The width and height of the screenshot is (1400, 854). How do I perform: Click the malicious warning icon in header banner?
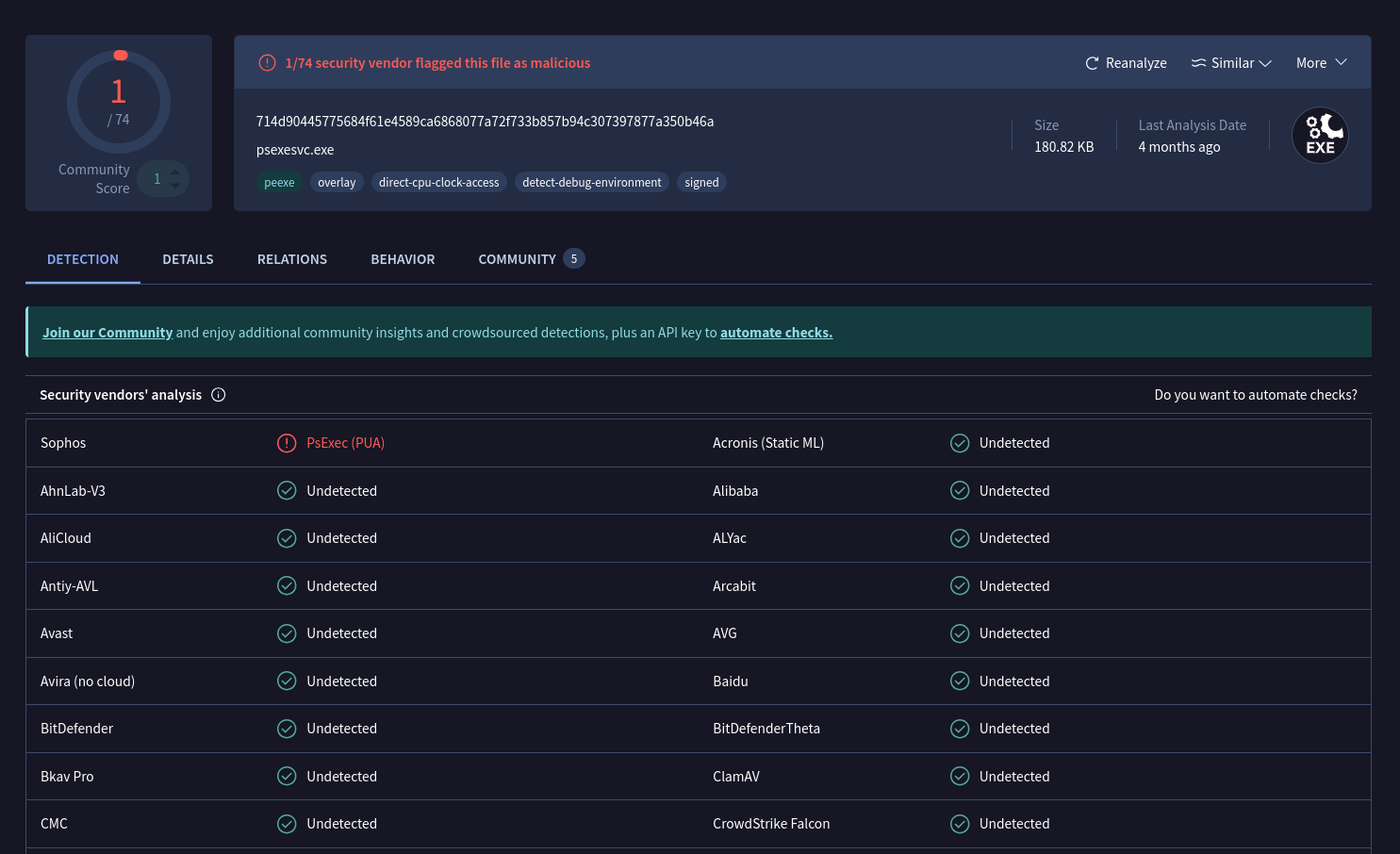pyautogui.click(x=268, y=63)
